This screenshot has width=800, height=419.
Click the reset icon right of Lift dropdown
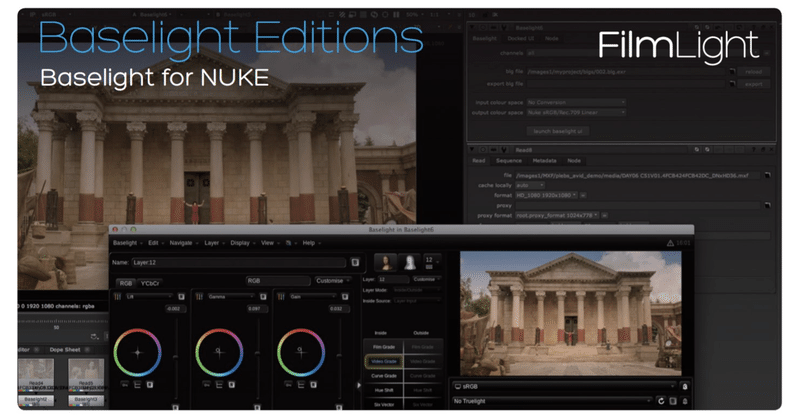pos(181,297)
